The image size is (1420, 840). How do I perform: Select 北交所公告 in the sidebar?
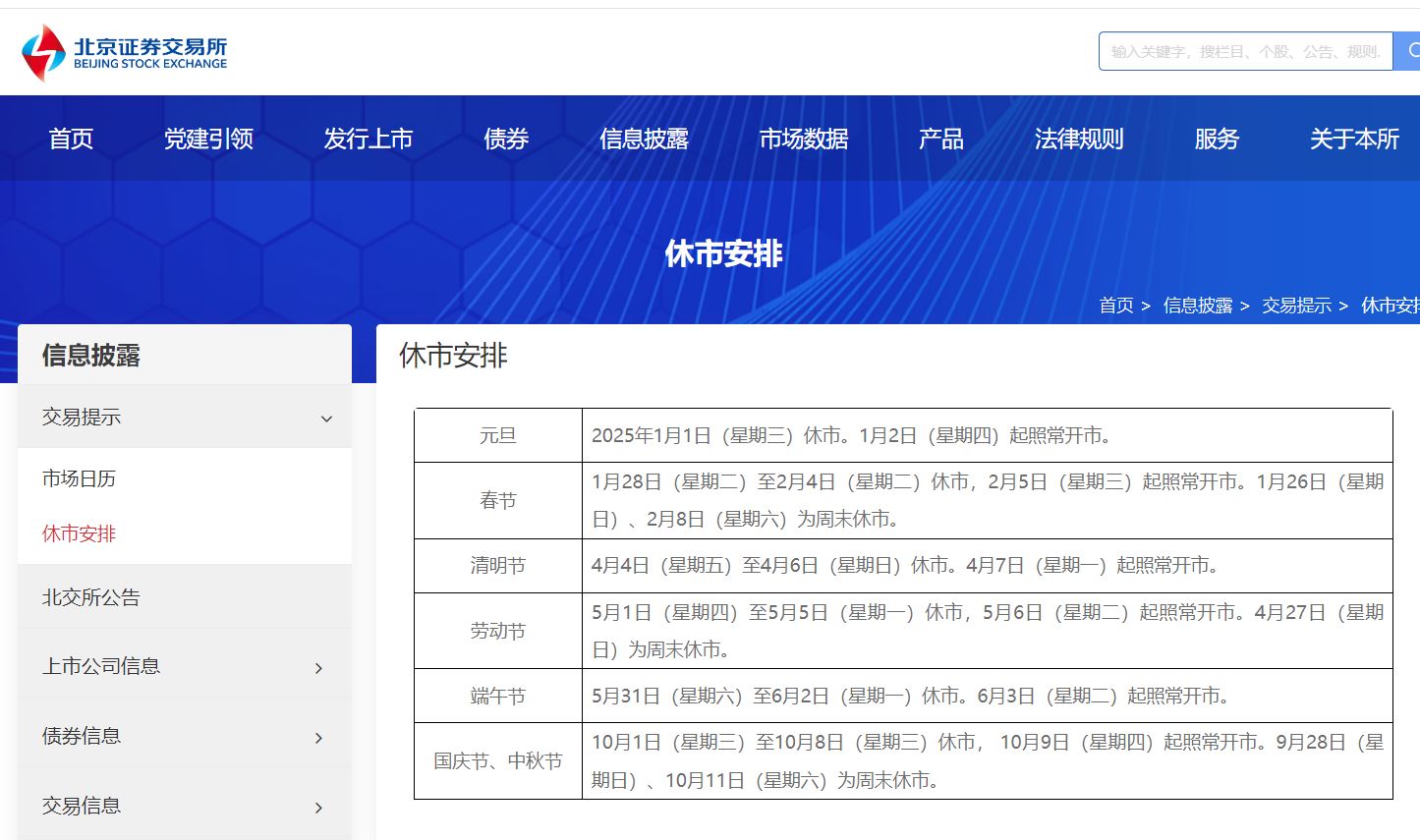tap(89, 597)
